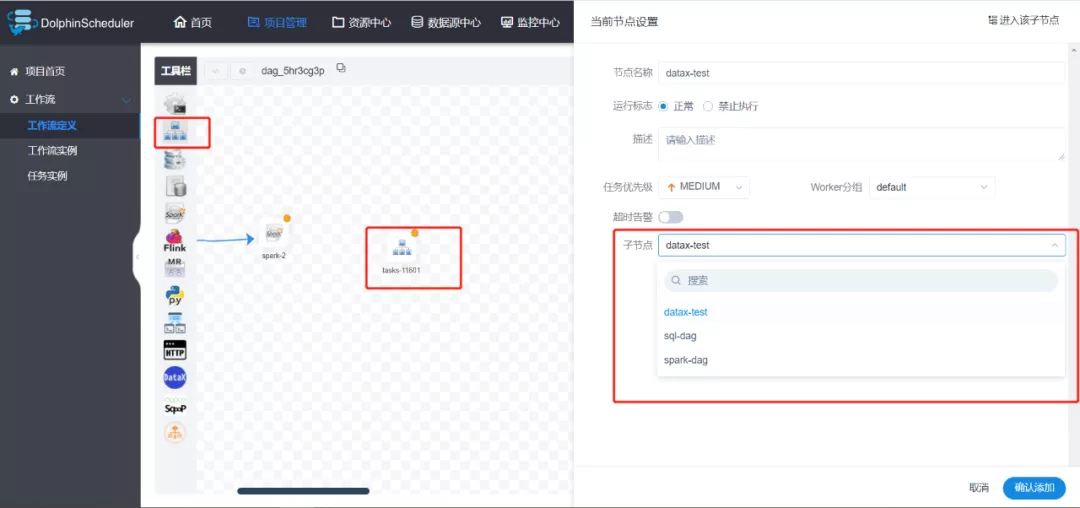Image resolution: width=1080 pixels, height=508 pixels.
Task: Focus the 描述 description text area
Action: pos(862,144)
